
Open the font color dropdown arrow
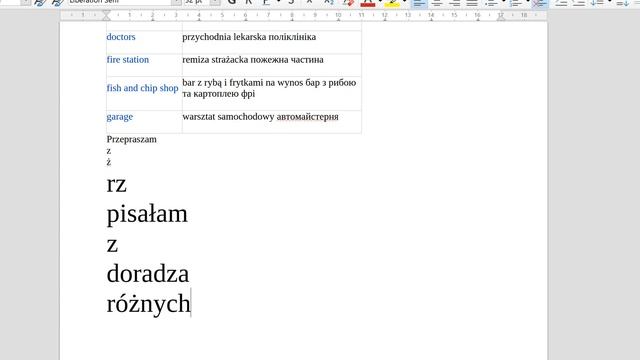[380, 2]
